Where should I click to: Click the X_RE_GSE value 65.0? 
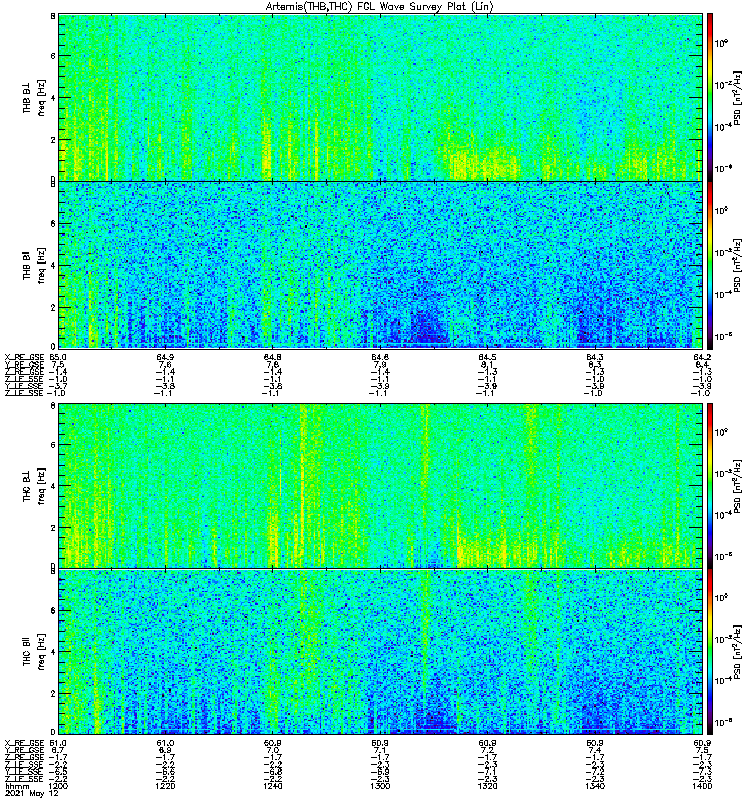tap(58, 357)
